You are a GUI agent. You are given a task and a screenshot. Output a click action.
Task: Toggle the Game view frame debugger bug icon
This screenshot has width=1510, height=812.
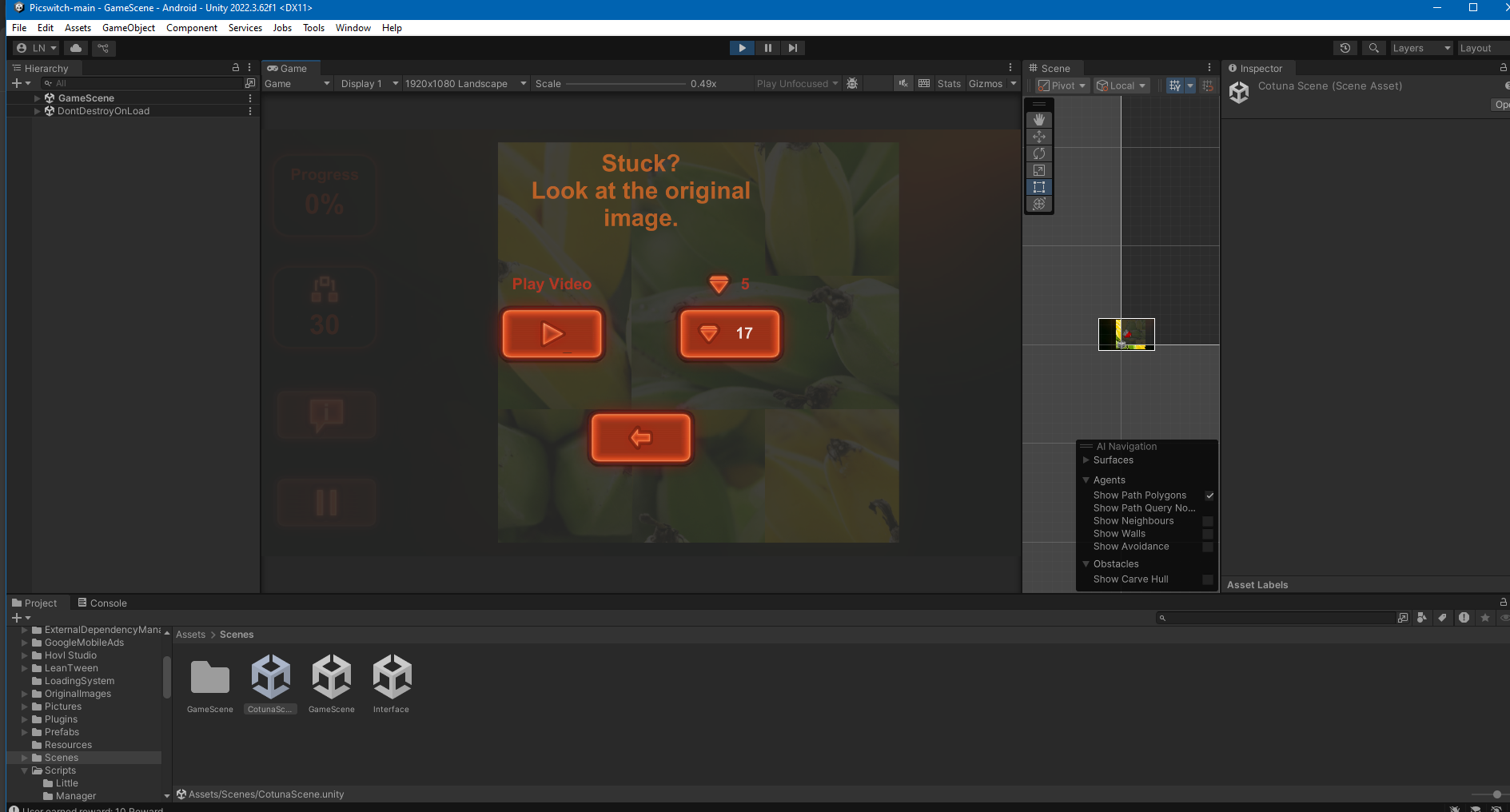[x=852, y=83]
